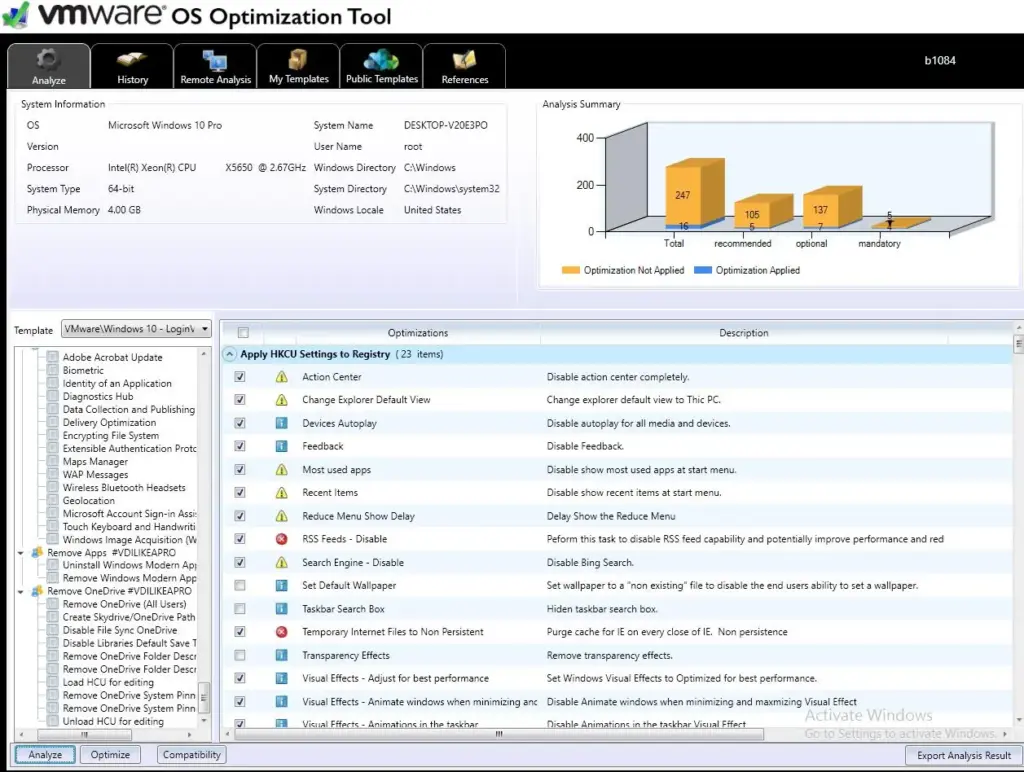Click the Total bar in Analysis Summary chart

[694, 193]
